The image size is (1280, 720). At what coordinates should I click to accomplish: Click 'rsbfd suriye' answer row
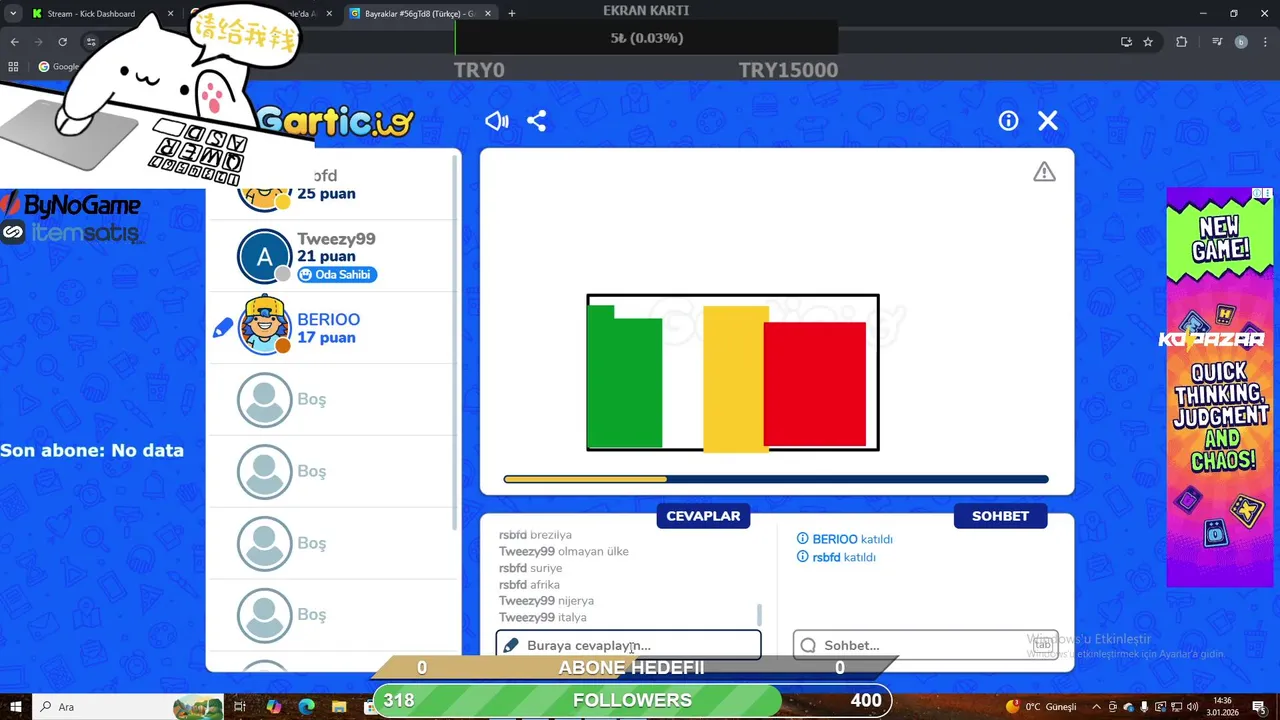531,568
